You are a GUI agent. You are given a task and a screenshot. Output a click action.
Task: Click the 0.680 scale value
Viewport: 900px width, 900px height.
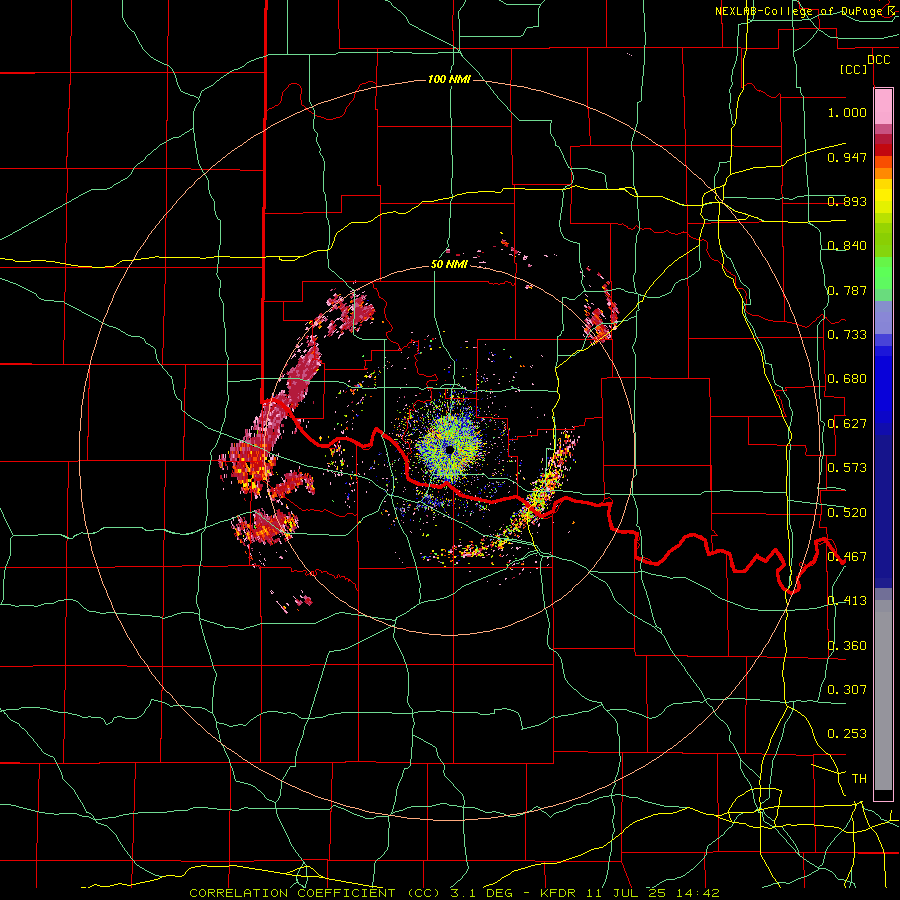point(847,379)
